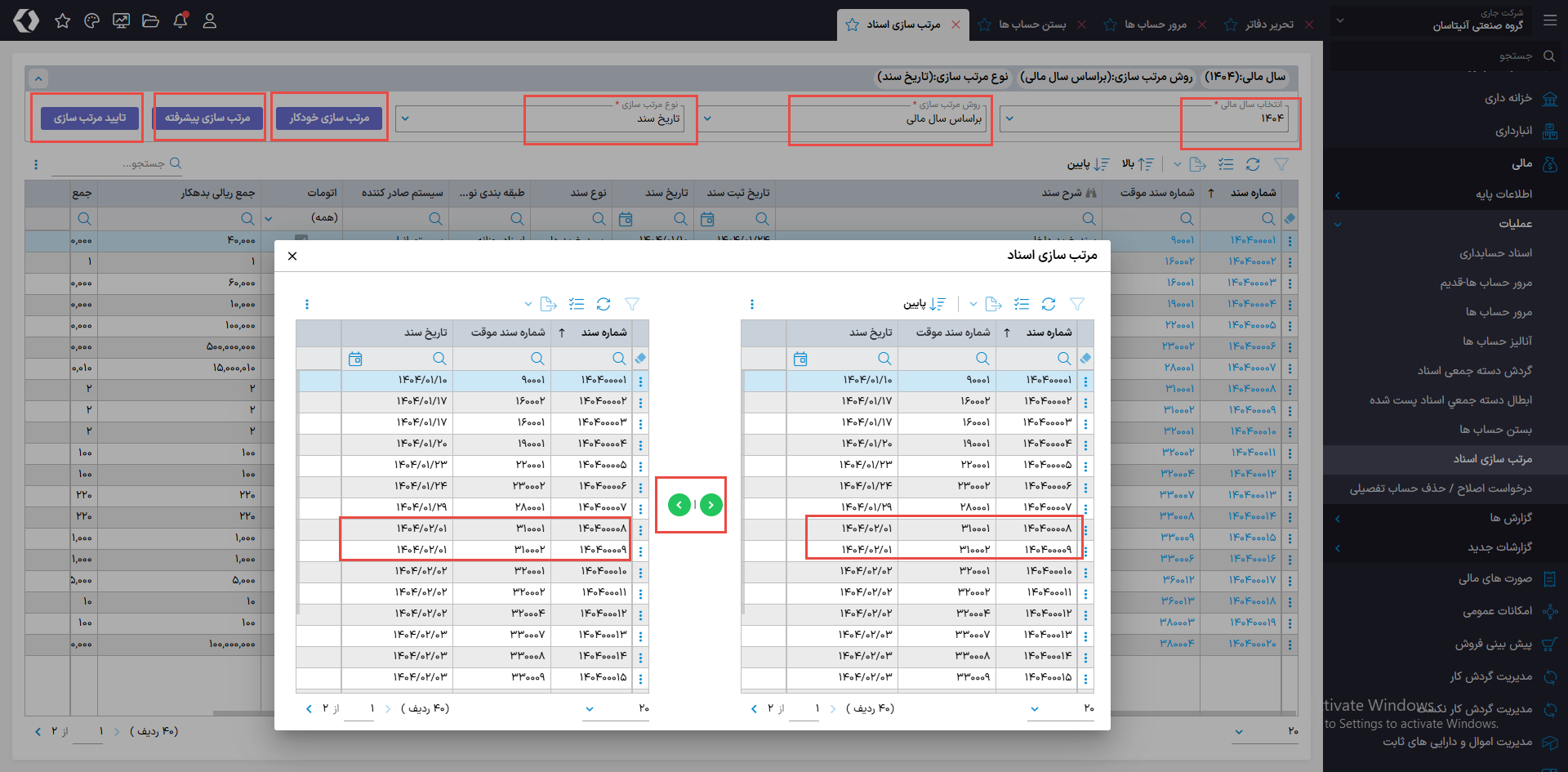1568x772 pixels.
Task: Click the green move-right arrow button
Action: (711, 505)
